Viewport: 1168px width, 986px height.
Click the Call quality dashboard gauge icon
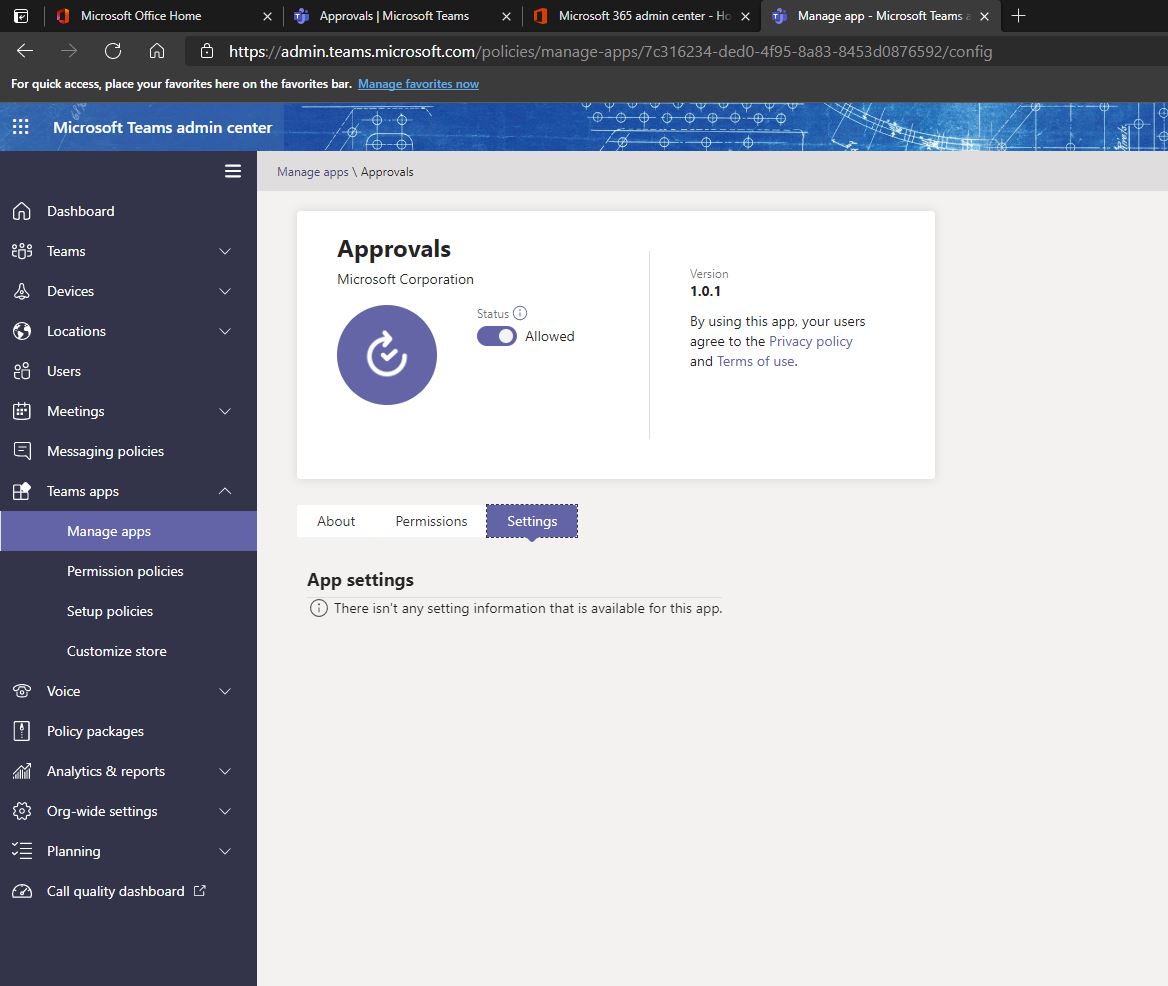22,891
